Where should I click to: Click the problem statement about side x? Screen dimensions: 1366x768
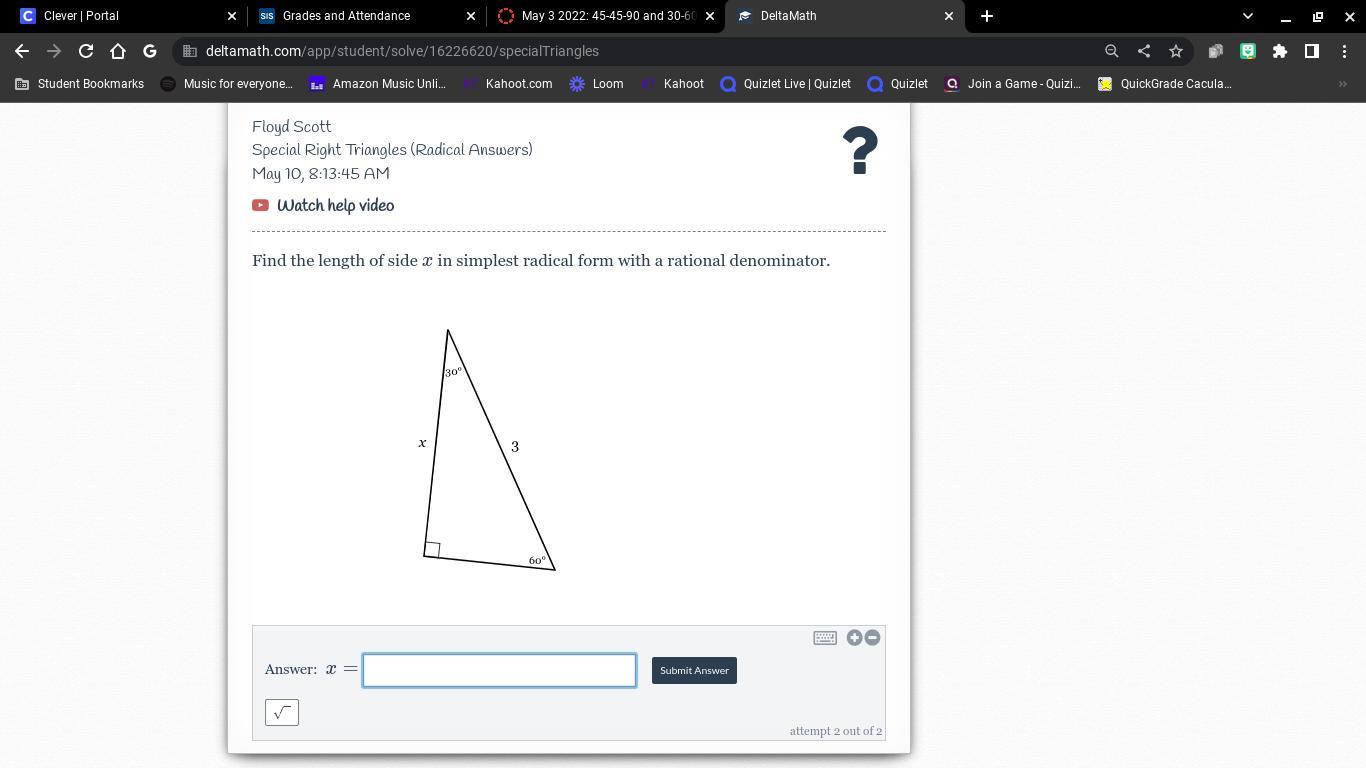(x=541, y=261)
